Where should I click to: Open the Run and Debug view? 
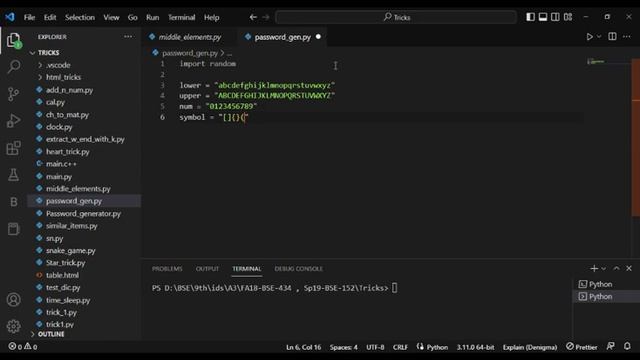tap(13, 121)
